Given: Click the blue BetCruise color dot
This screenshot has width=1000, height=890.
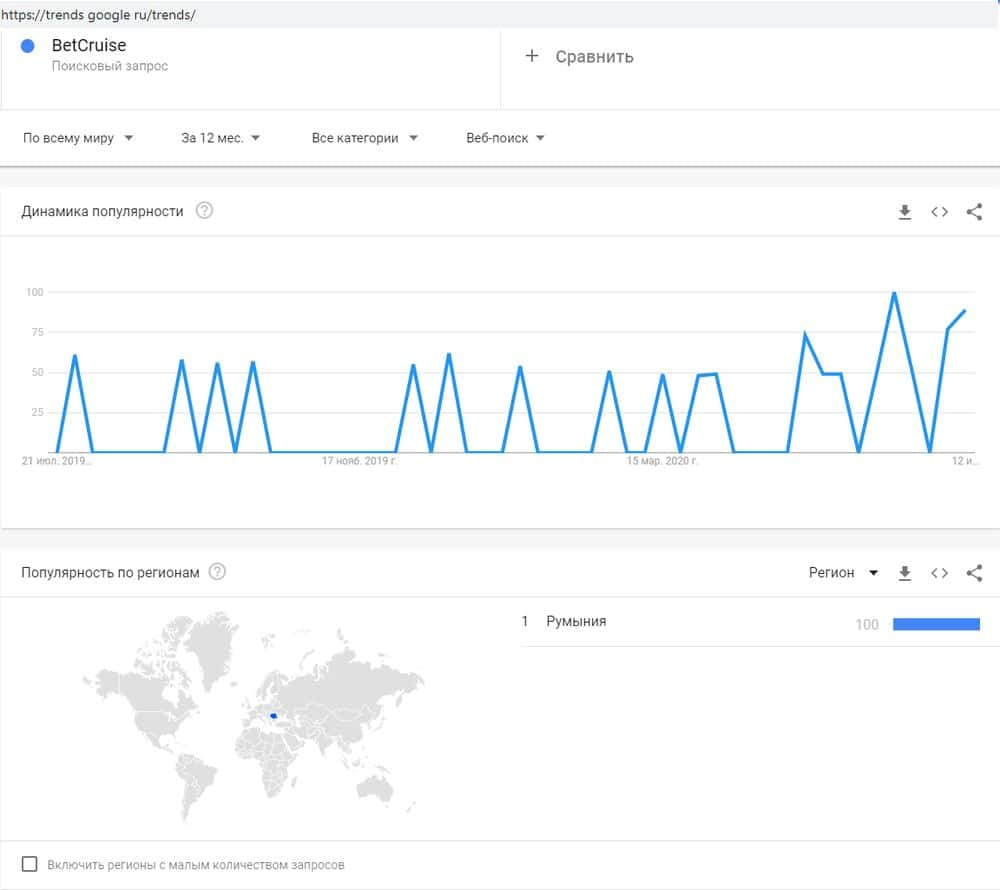Looking at the screenshot, I should (28, 46).
